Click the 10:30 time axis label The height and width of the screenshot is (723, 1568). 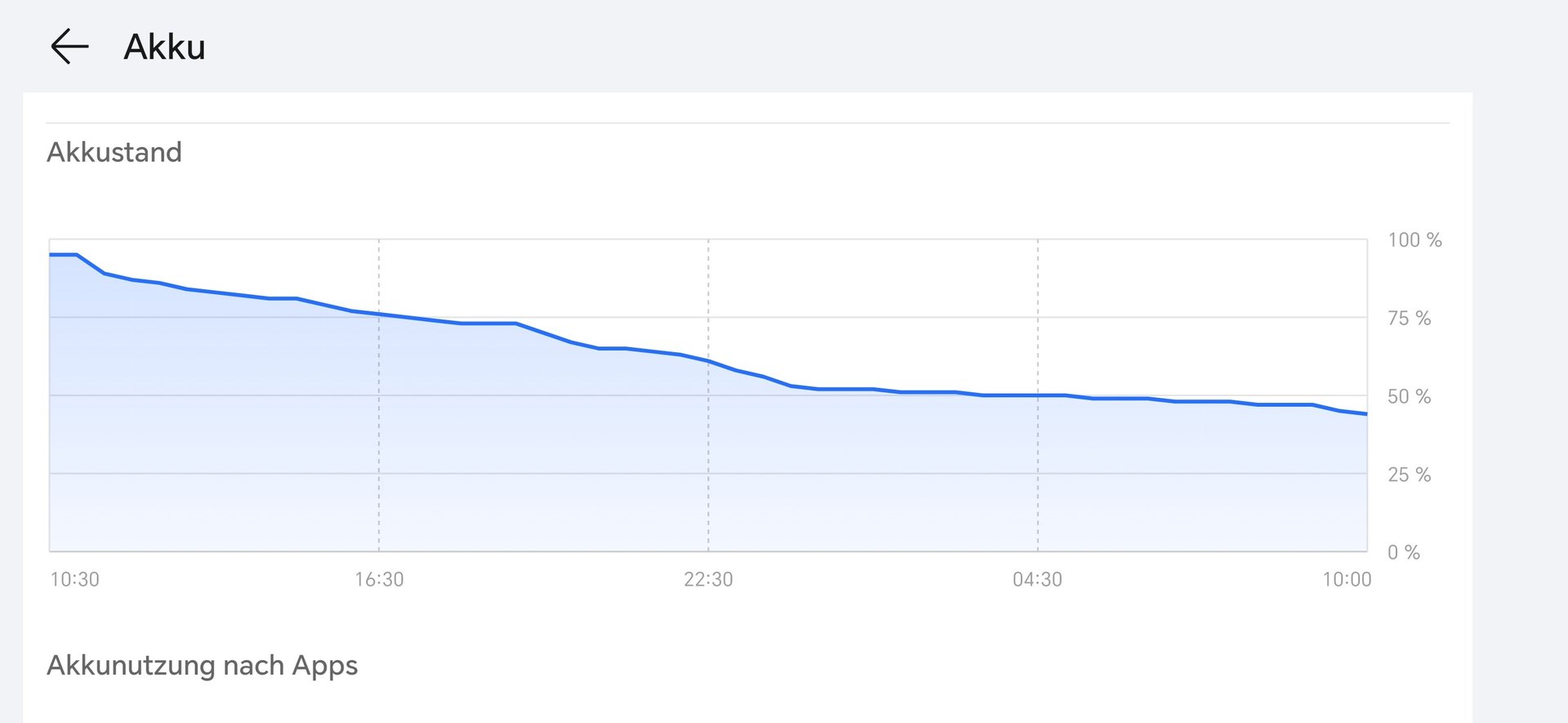pos(75,579)
